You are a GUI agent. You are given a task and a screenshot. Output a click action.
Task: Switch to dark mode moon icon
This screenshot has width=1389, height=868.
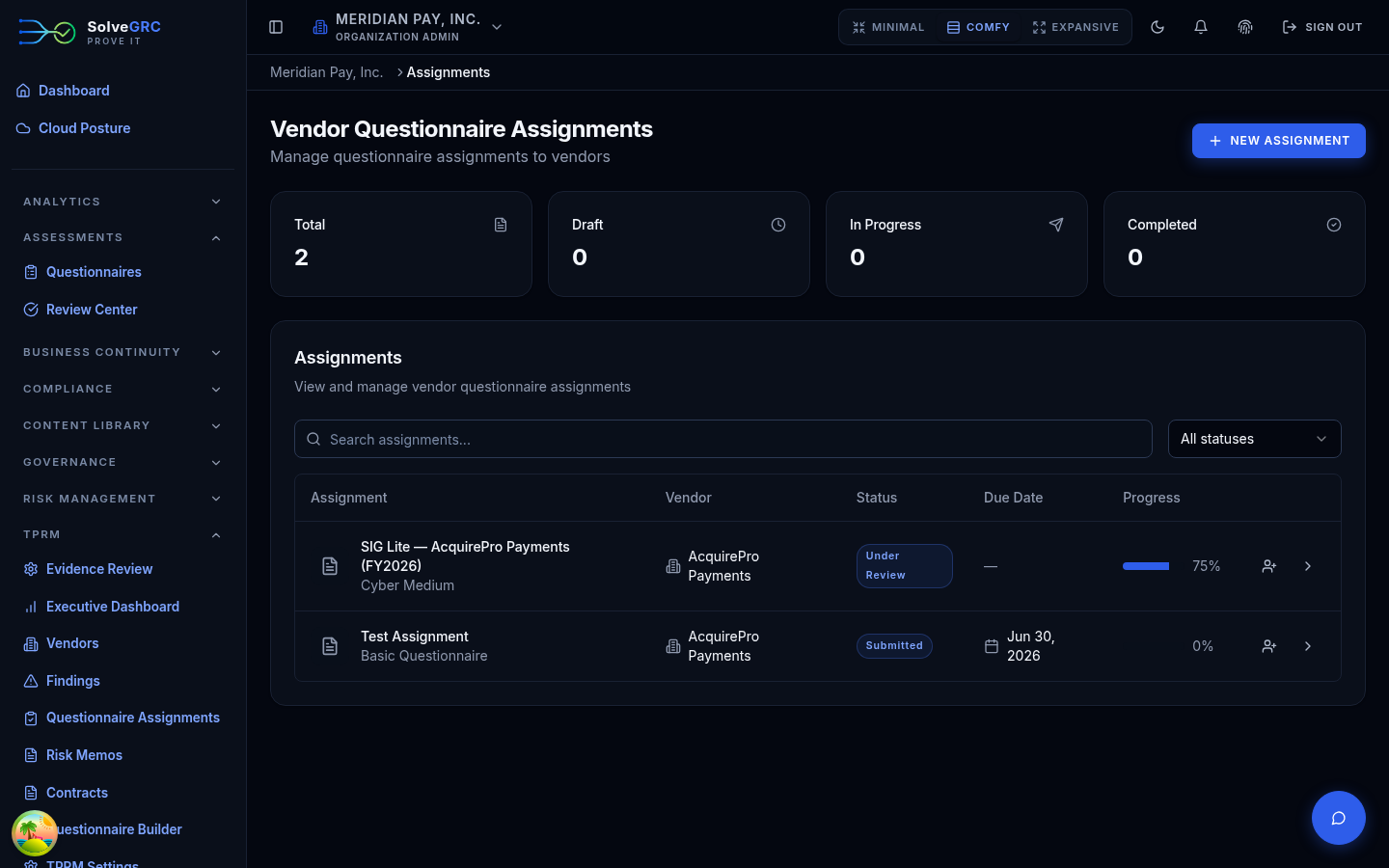1157,27
